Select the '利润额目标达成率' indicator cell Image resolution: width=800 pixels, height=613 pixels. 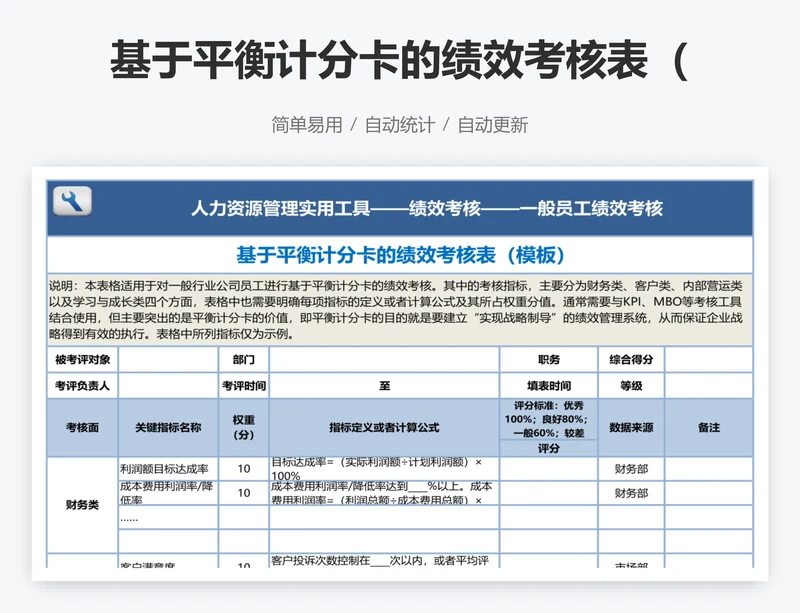coord(168,469)
